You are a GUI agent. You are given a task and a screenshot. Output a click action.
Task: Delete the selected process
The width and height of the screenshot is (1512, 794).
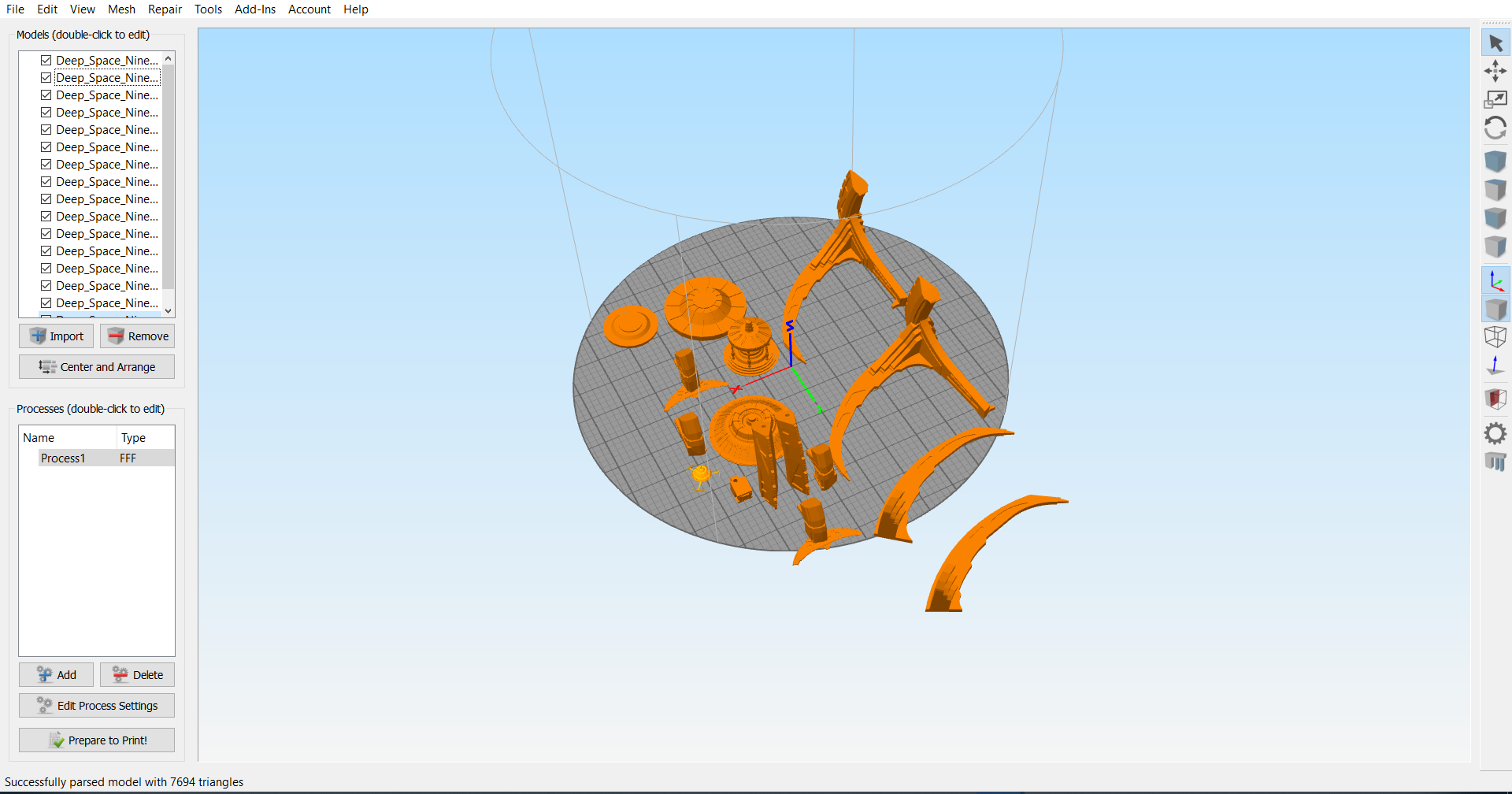pos(137,675)
